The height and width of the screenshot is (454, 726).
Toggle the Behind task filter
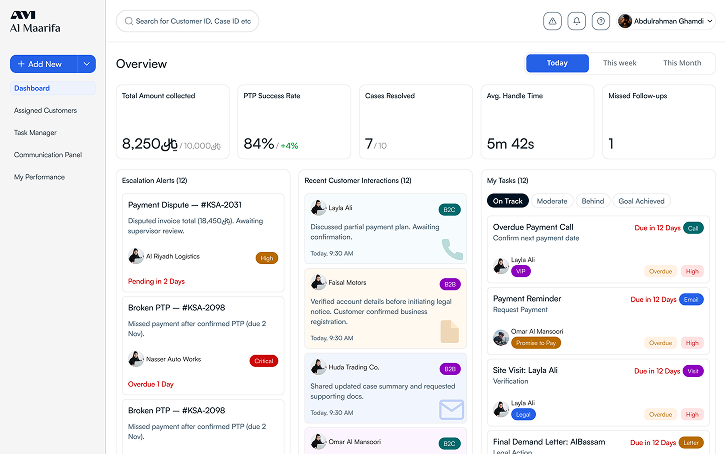coord(593,201)
